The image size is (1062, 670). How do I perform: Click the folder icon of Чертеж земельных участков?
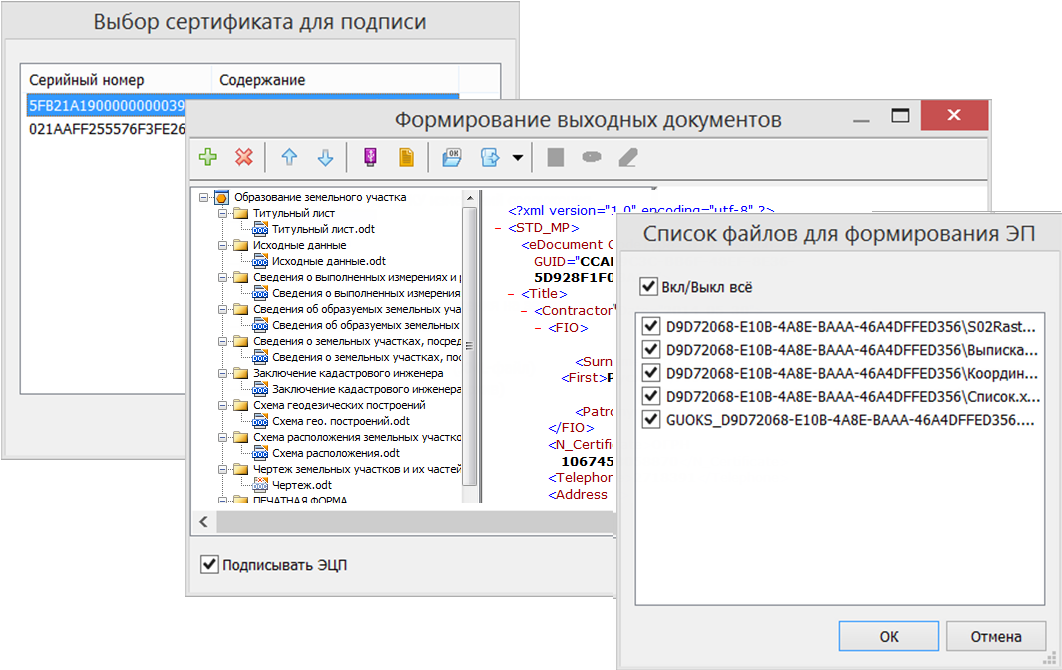pyautogui.click(x=240, y=469)
